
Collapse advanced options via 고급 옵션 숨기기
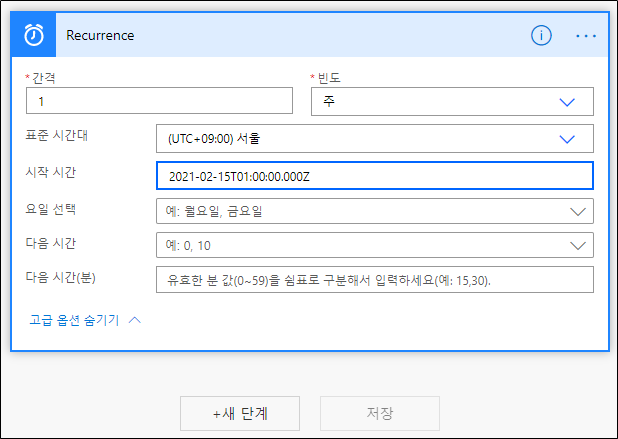pos(85,320)
